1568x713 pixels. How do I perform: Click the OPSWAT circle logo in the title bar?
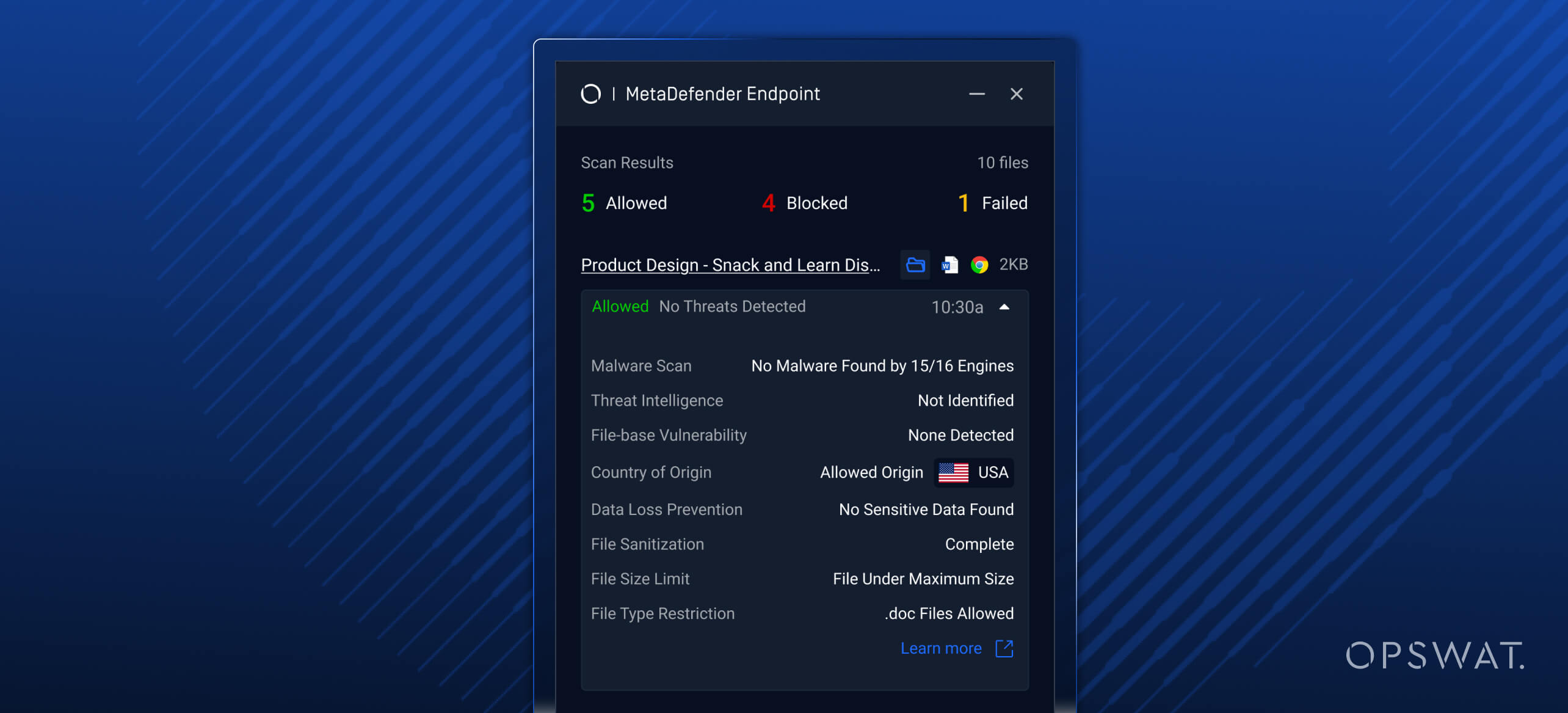tap(590, 93)
